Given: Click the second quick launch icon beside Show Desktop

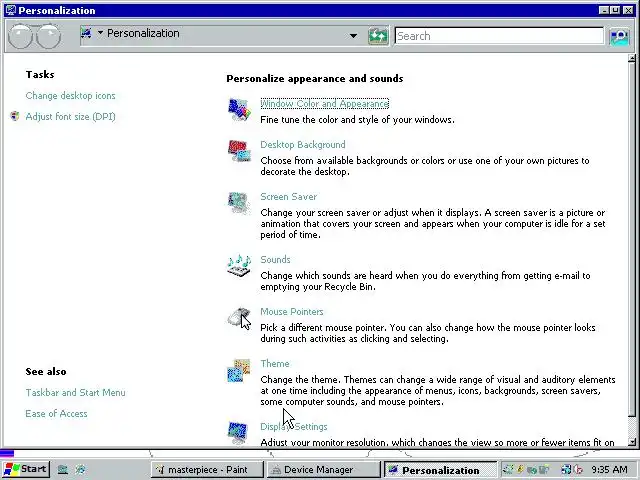Looking at the screenshot, I should tap(80, 469).
